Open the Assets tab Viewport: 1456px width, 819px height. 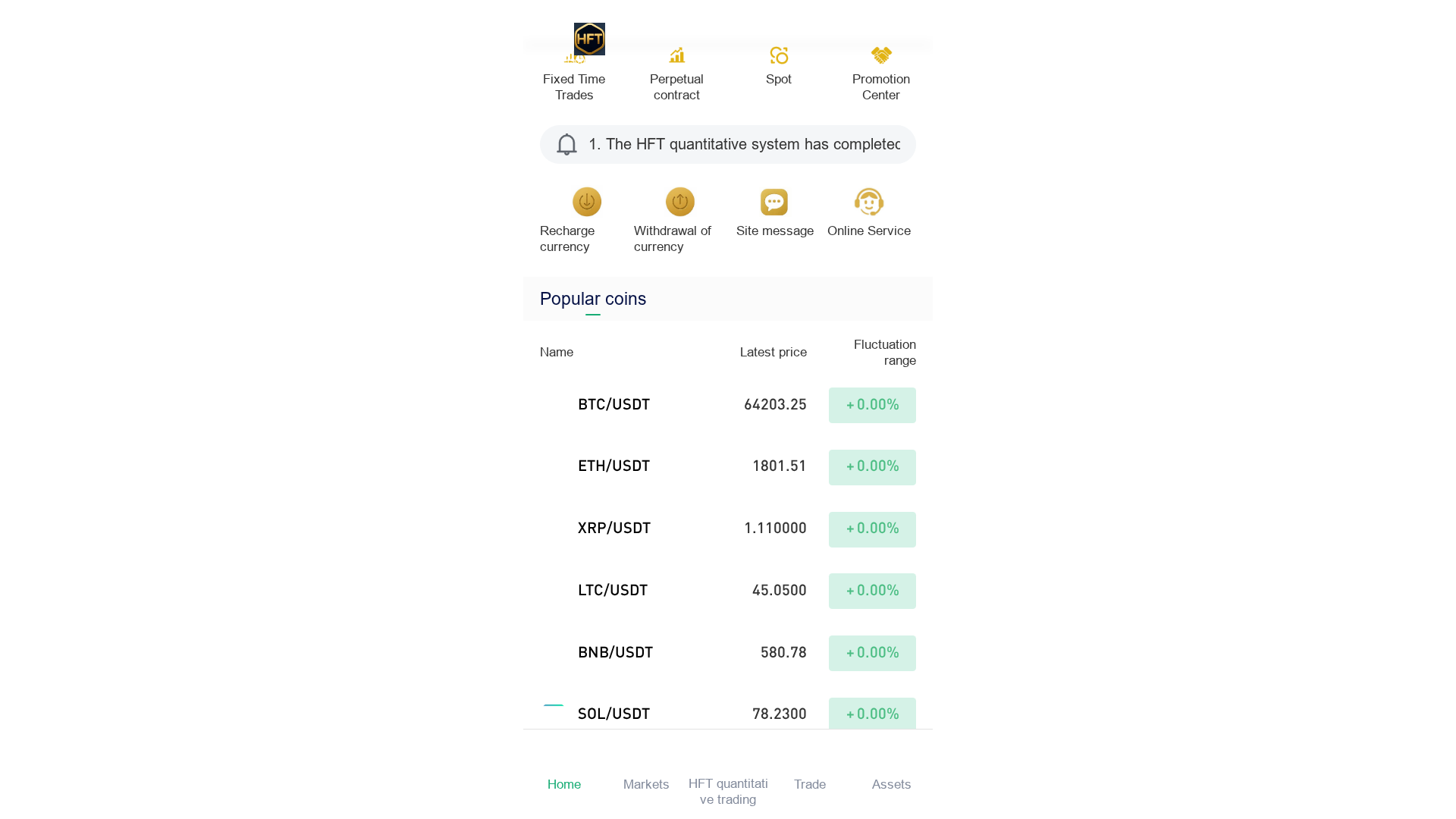(x=891, y=784)
